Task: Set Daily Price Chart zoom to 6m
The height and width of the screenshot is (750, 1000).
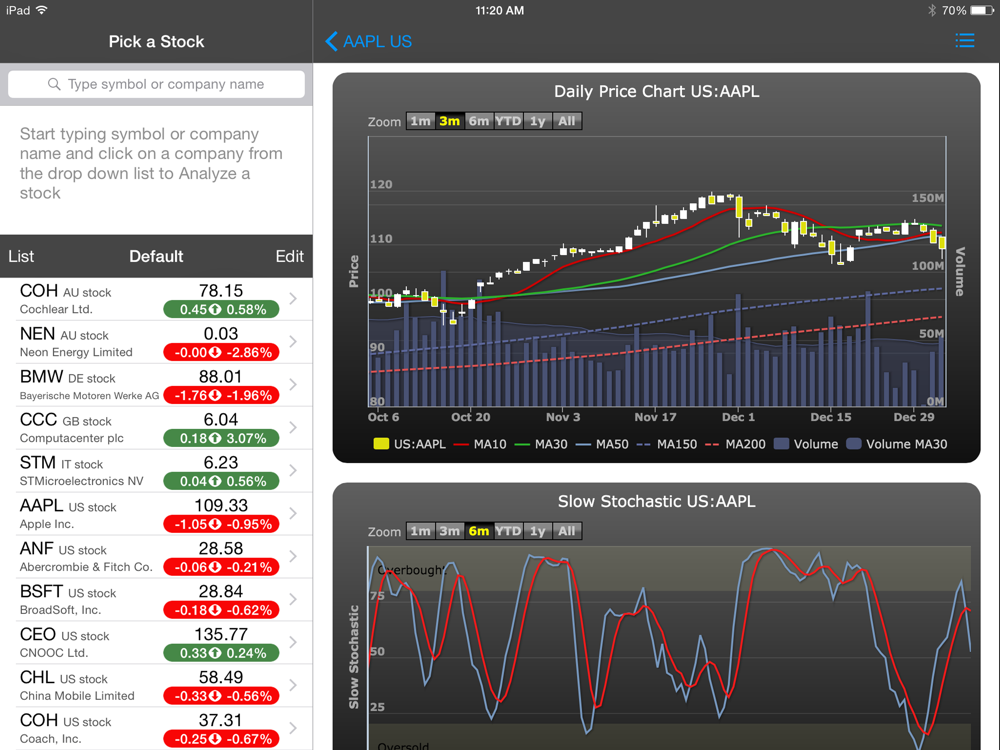Action: (478, 121)
